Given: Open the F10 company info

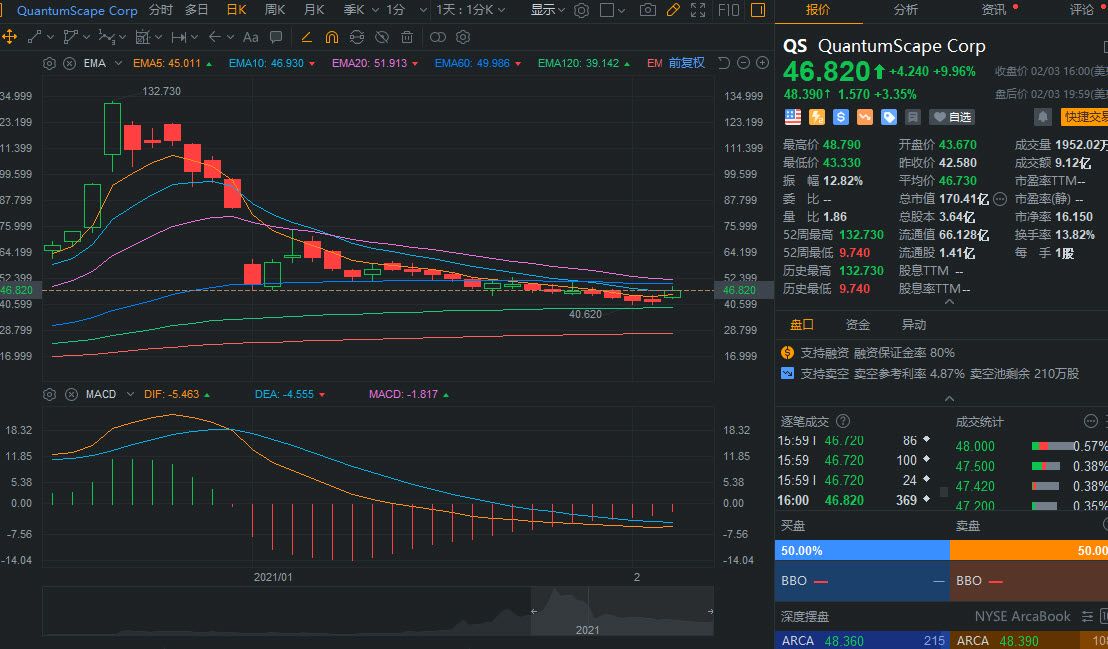Looking at the screenshot, I should 729,10.
